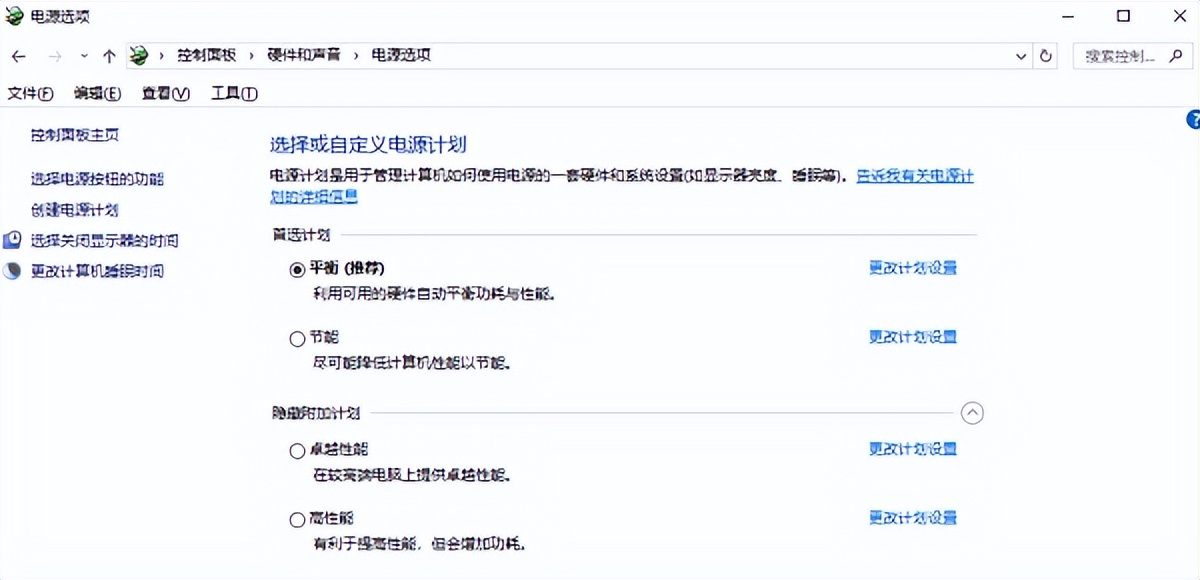Select the 高性能 power plan radio button
Viewport: 1200px width, 580px height.
pyautogui.click(x=297, y=520)
